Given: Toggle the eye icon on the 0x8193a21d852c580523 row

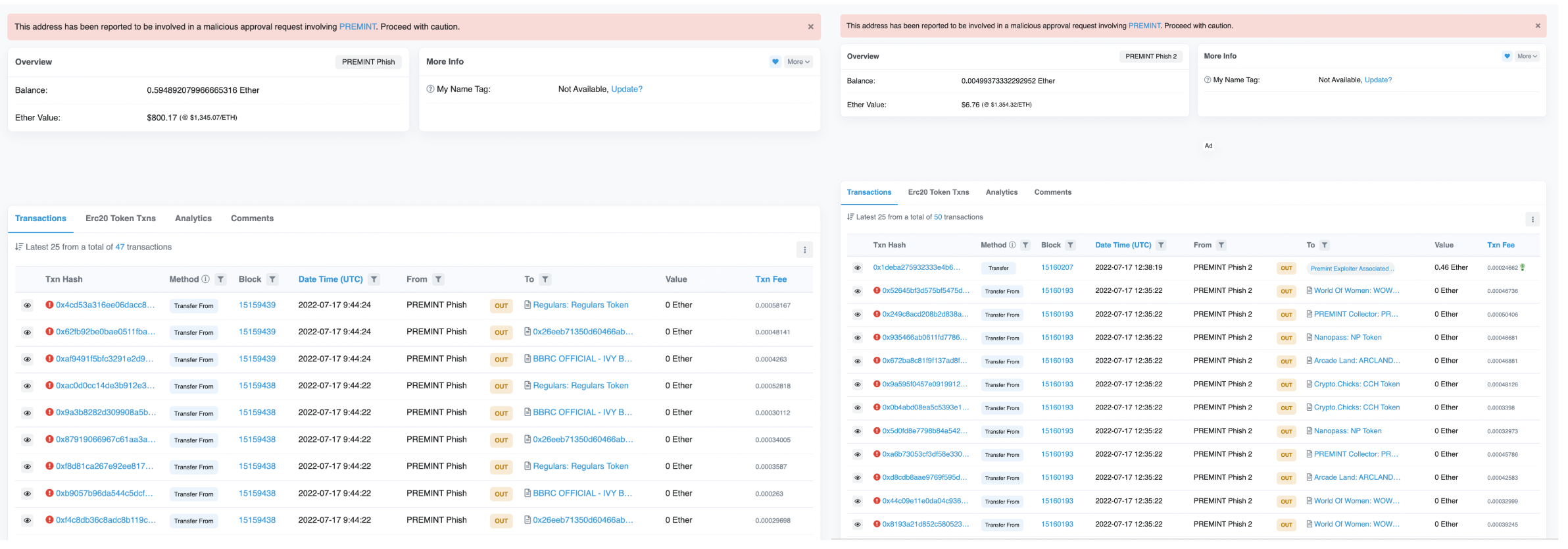Looking at the screenshot, I should pos(857,525).
